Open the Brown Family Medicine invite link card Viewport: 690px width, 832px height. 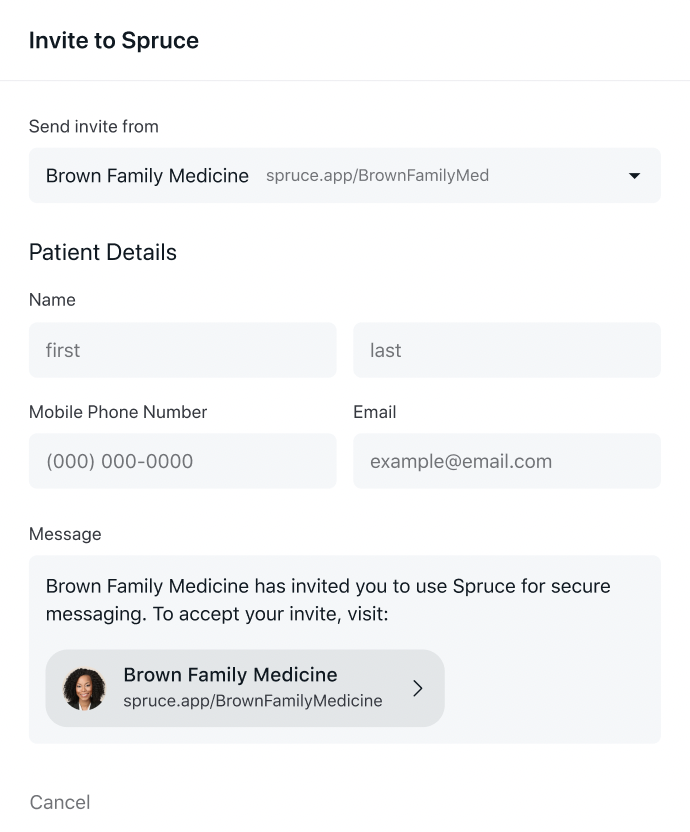(244, 688)
